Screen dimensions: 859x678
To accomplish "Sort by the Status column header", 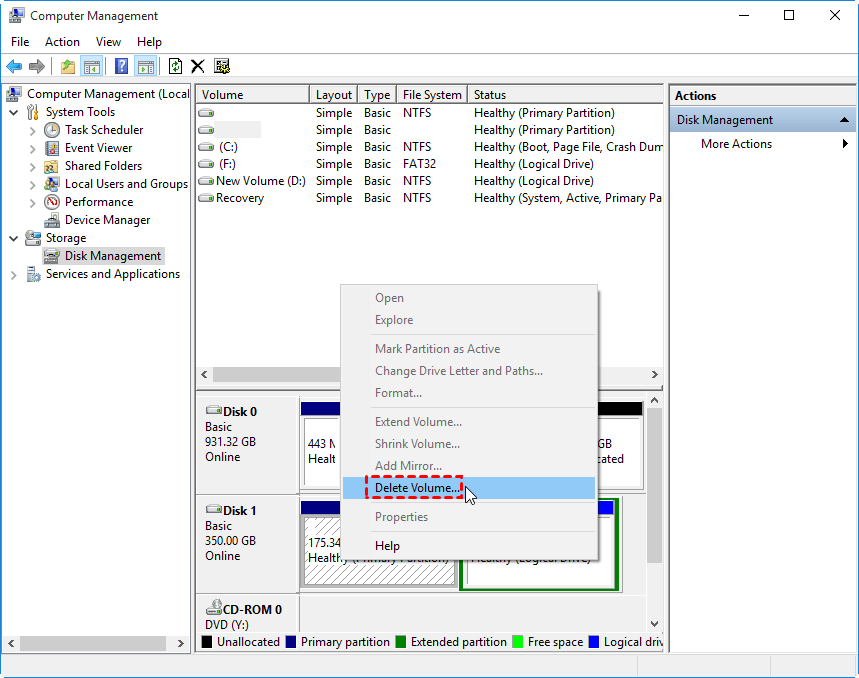I will [565, 95].
